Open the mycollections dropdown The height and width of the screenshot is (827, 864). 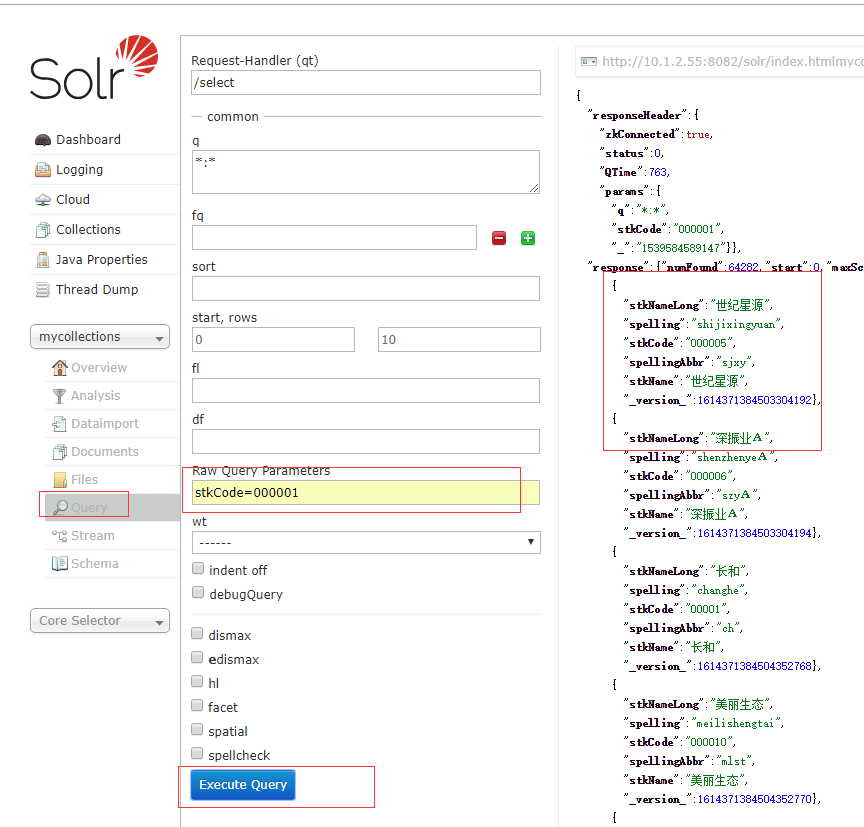point(100,338)
